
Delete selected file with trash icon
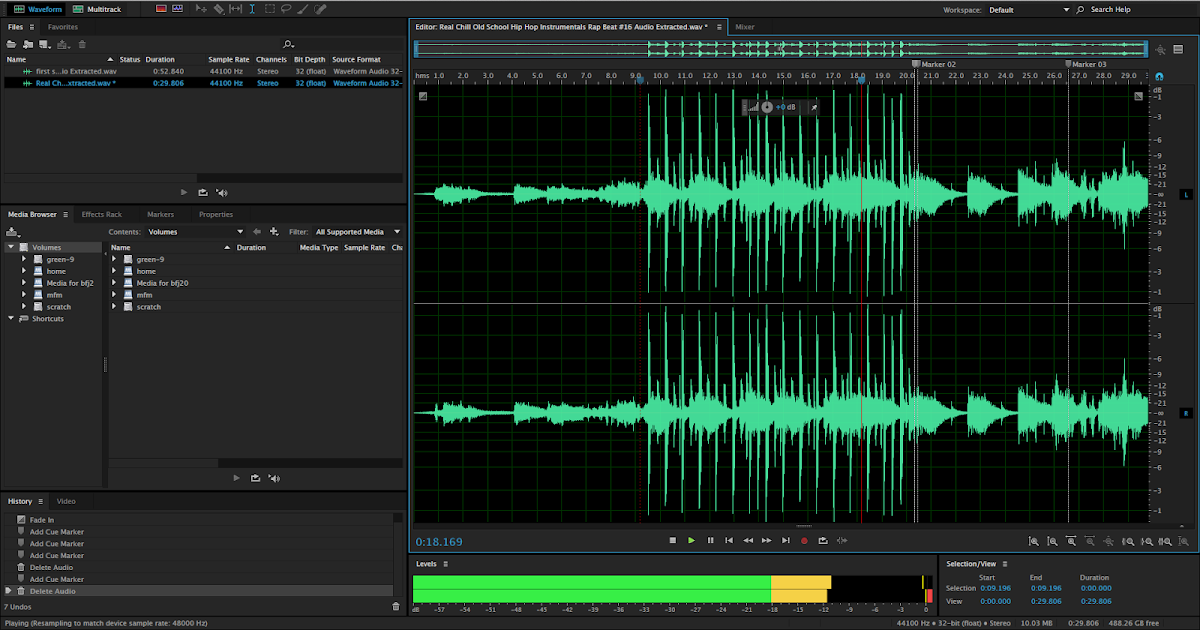(x=82, y=44)
